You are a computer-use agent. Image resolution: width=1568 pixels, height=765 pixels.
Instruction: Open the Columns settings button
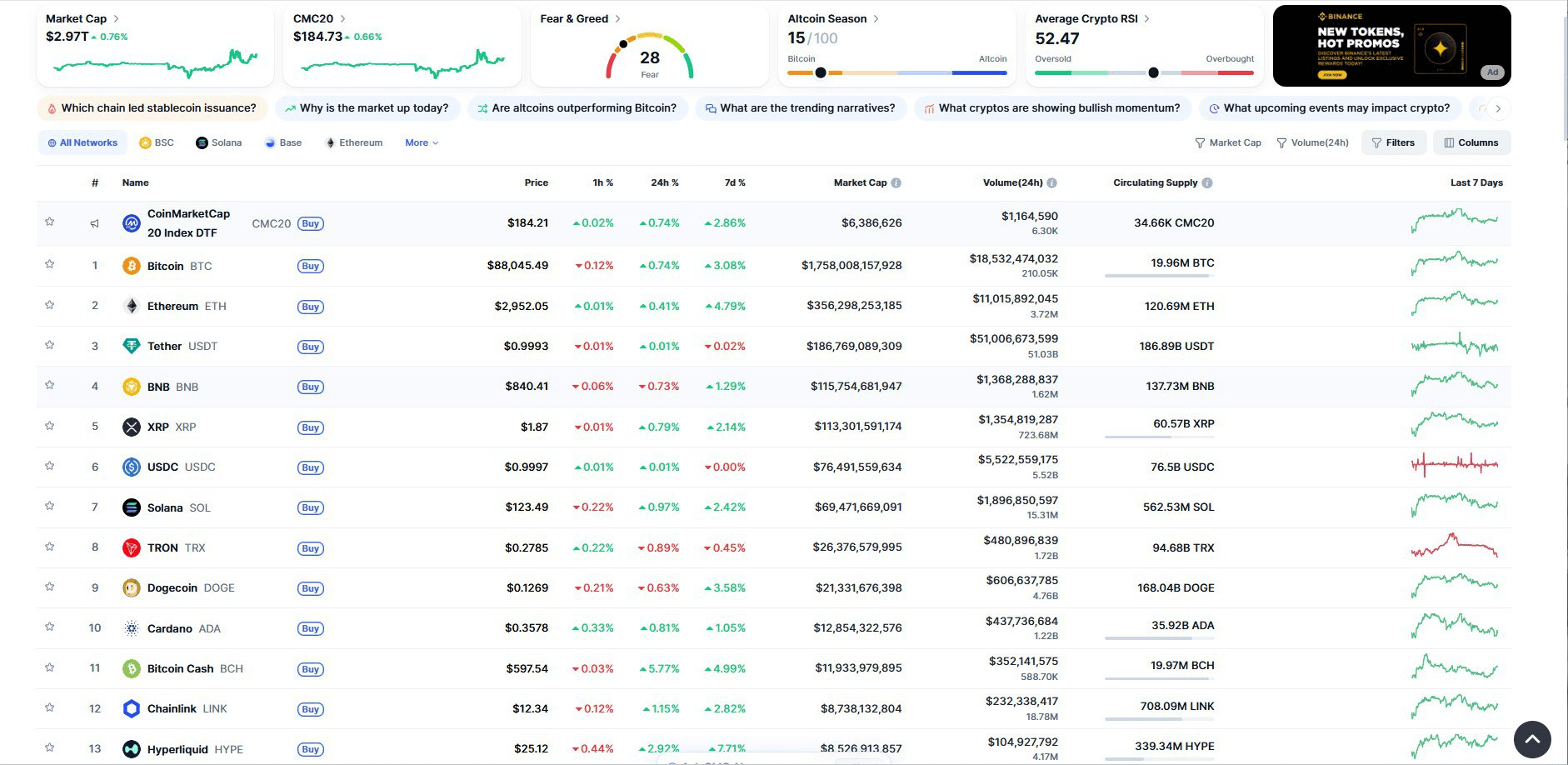(1471, 143)
